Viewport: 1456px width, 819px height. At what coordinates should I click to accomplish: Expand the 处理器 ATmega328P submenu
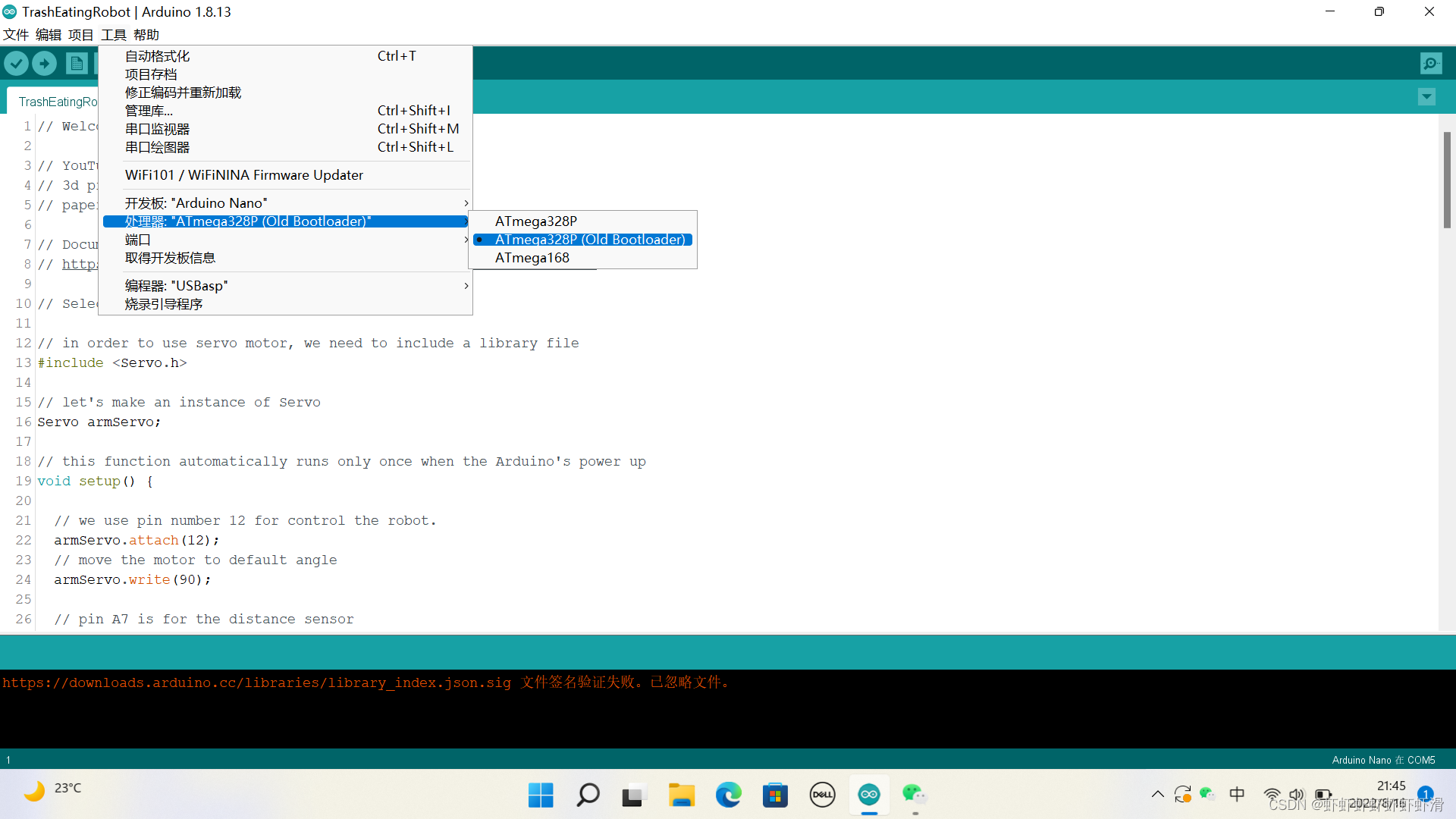[287, 221]
